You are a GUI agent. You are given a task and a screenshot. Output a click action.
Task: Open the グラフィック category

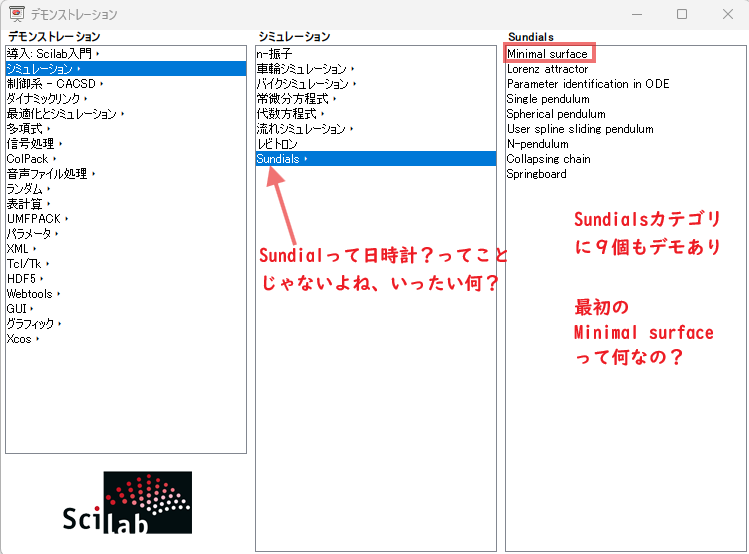click(x=126, y=324)
